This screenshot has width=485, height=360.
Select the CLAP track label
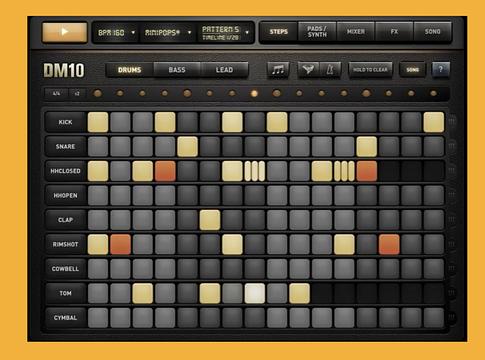(65, 220)
